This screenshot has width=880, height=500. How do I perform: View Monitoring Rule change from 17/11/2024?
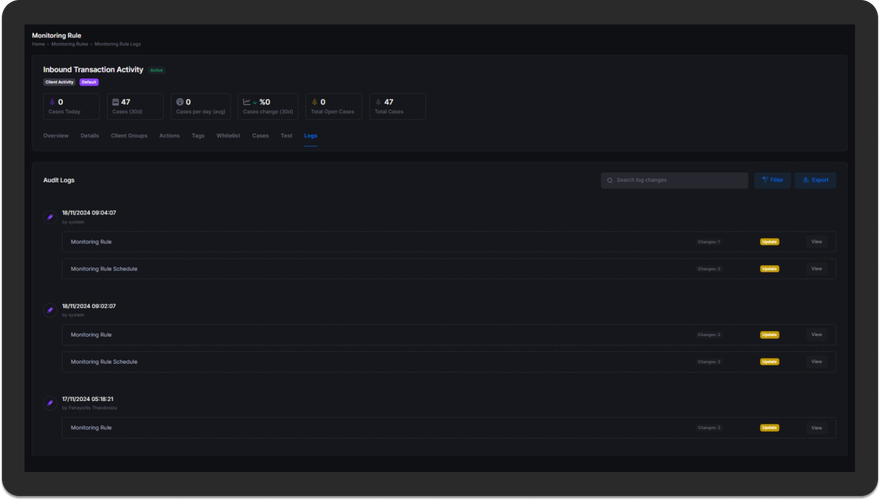(817, 428)
